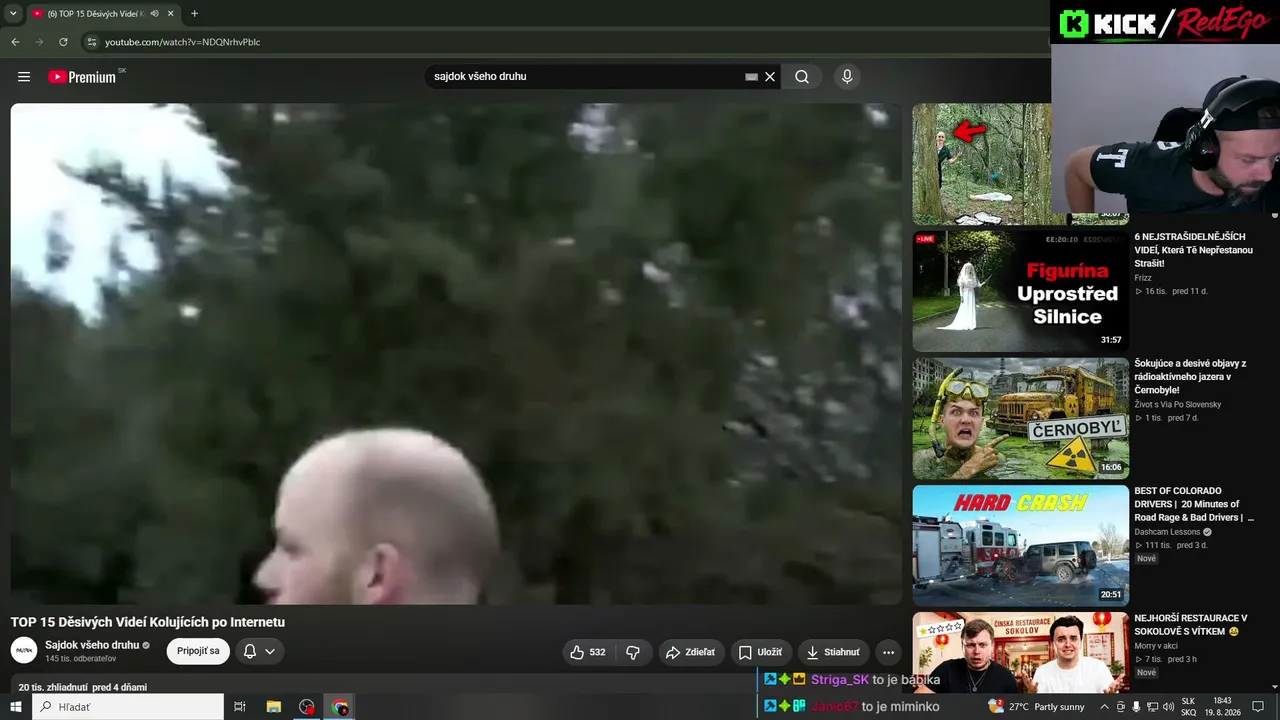Open the Sajdok všeho druhu channel name
This screenshot has width=1280, height=720.
coord(92,645)
